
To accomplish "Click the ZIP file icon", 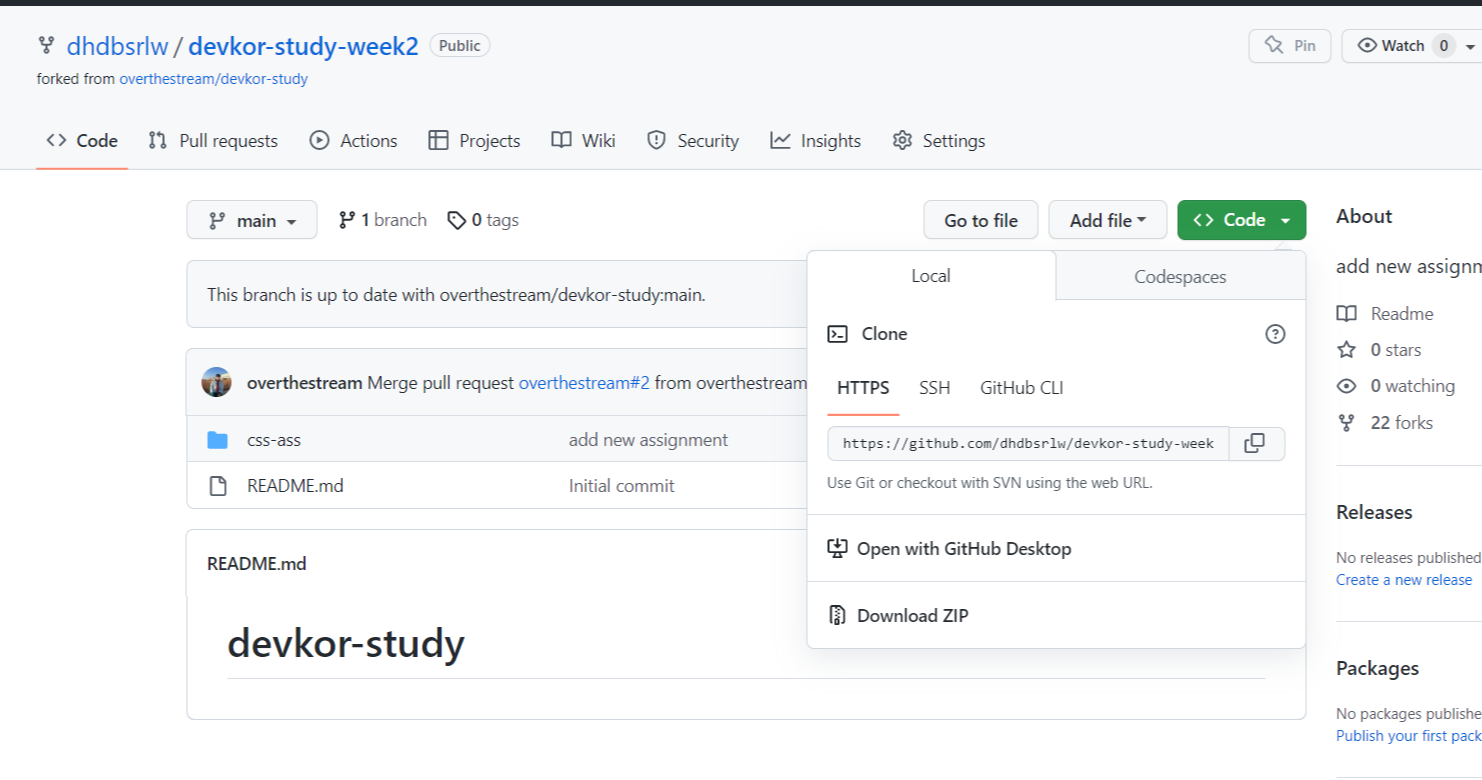I will pyautogui.click(x=837, y=615).
